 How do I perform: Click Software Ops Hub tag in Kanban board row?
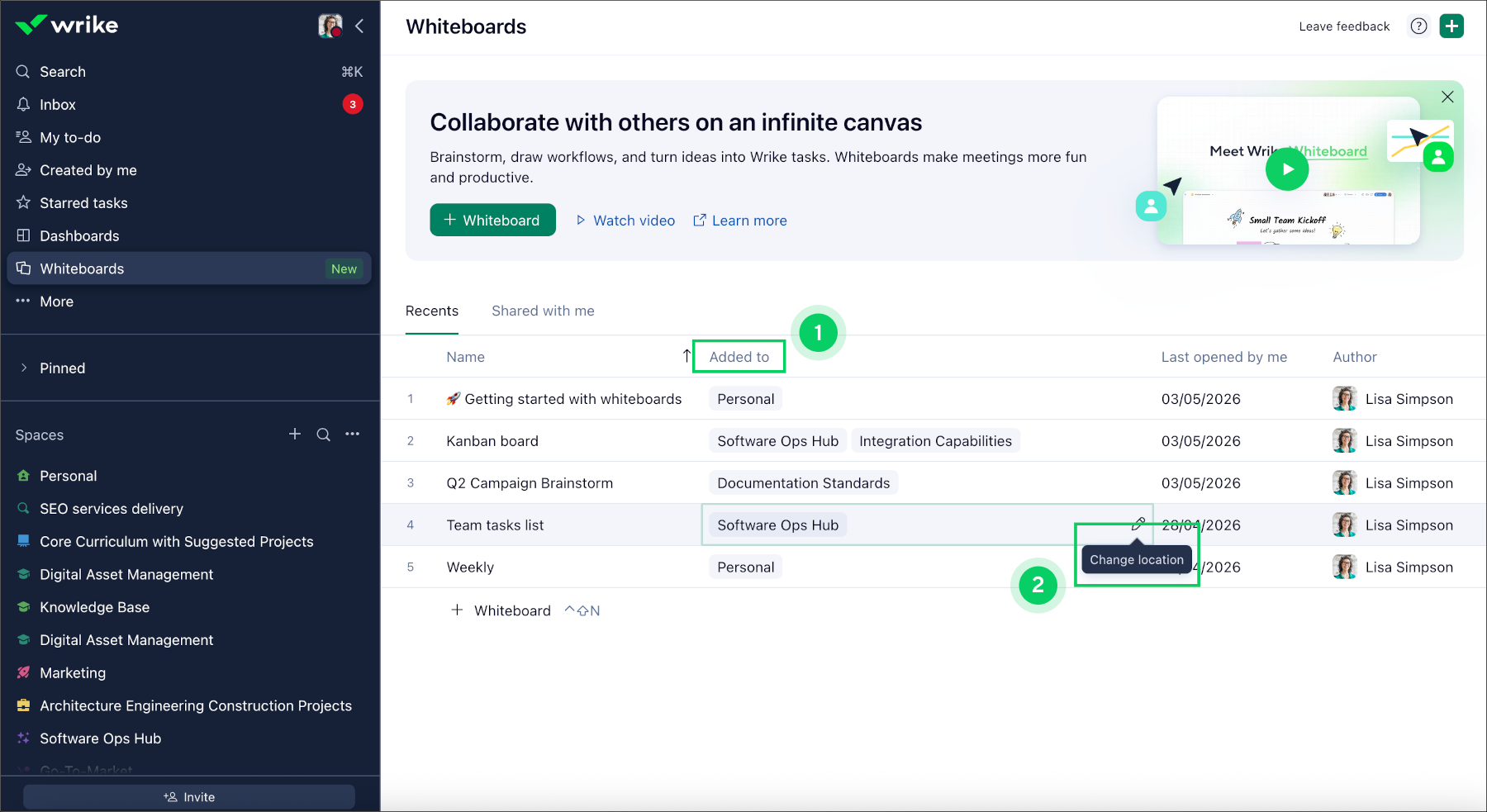(778, 441)
